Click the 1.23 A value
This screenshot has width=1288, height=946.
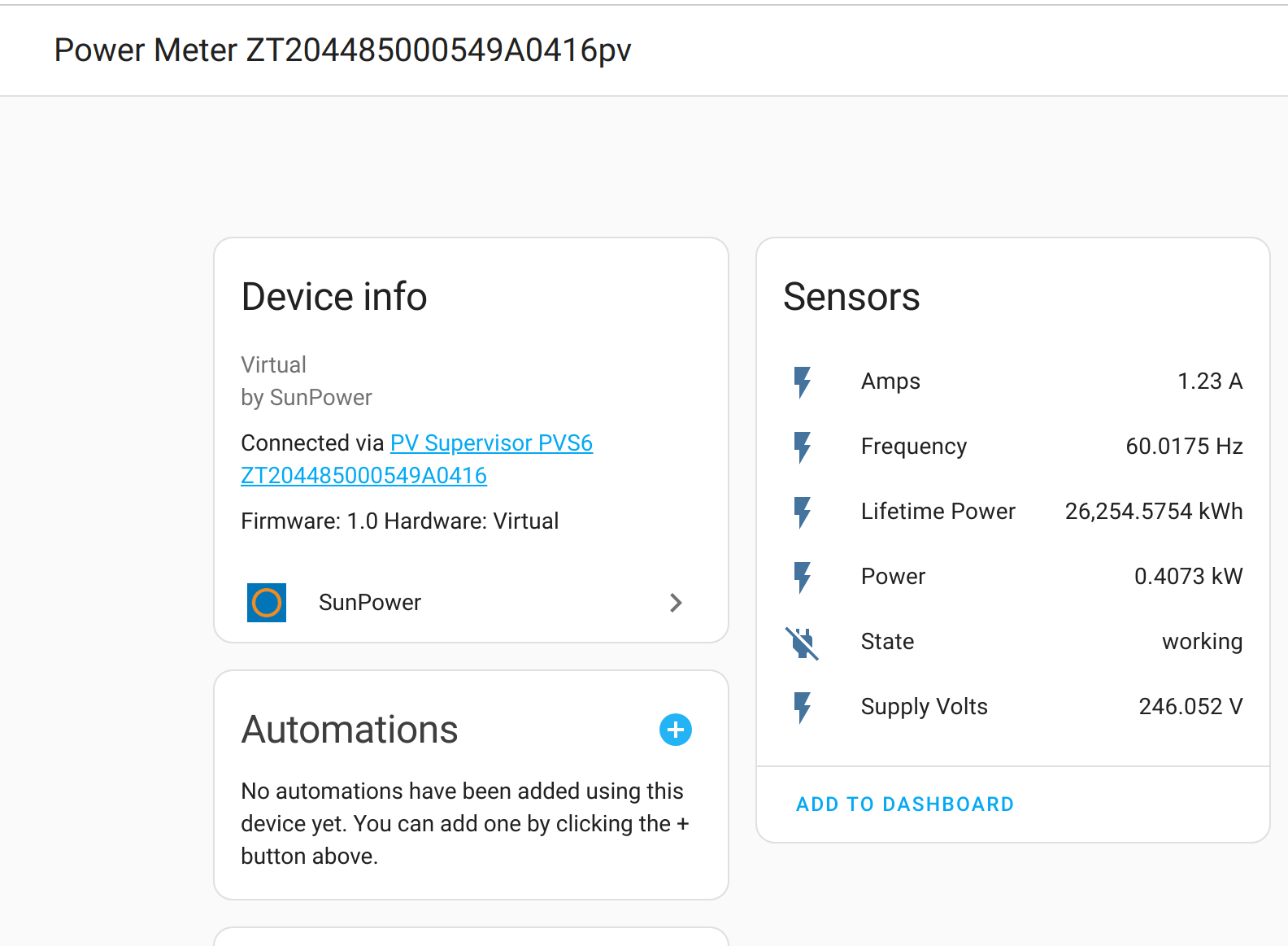(1210, 381)
